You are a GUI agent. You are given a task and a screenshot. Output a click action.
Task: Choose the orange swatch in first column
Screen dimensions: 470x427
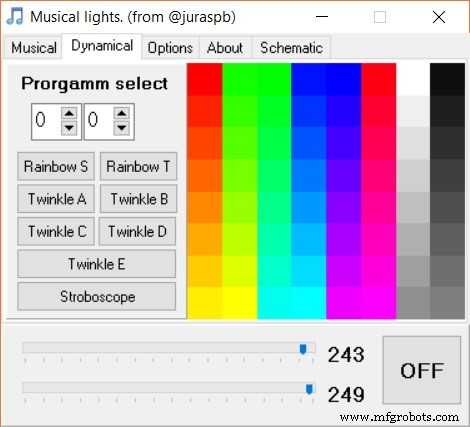click(x=205, y=207)
